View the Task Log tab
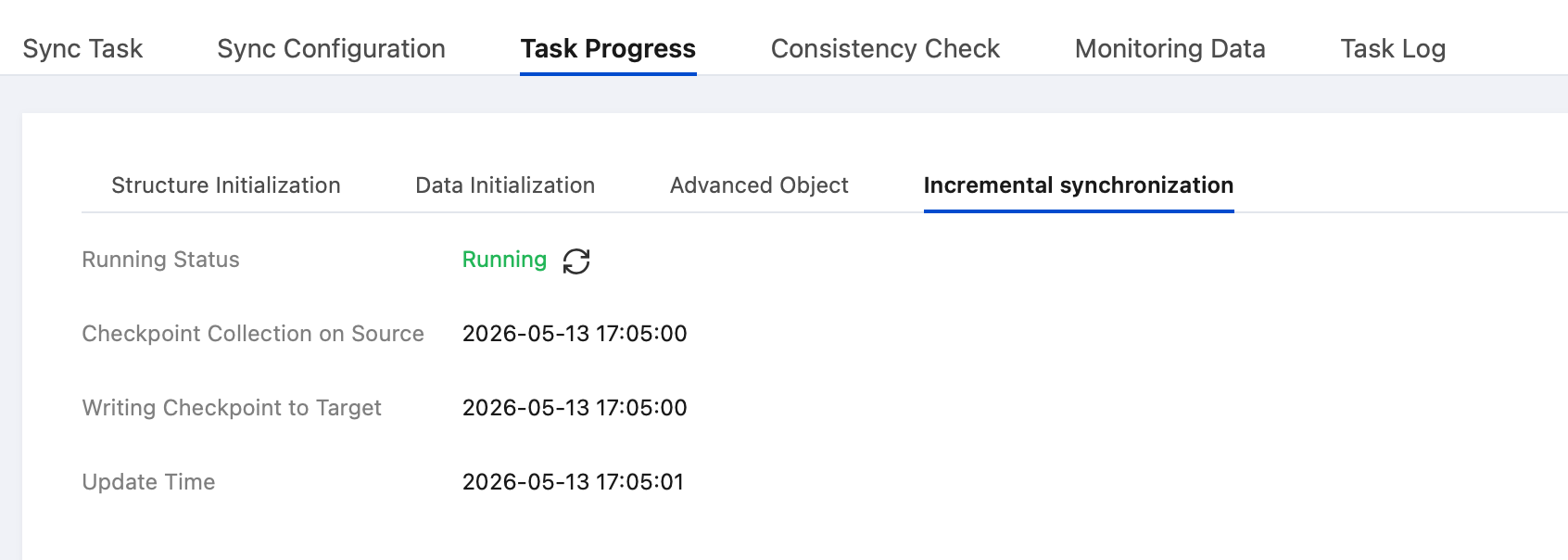The image size is (1568, 560). [1393, 48]
